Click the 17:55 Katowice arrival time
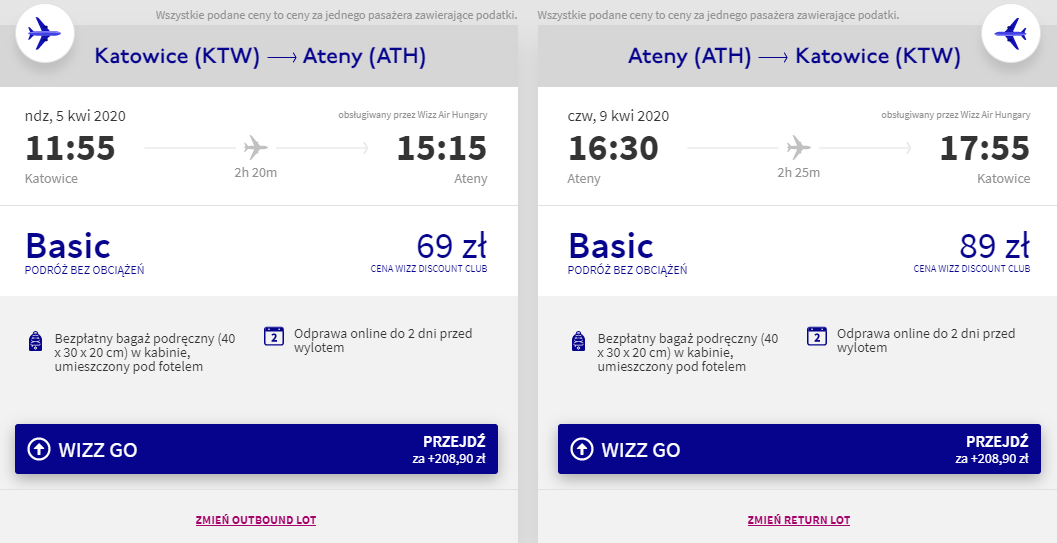This screenshot has width=1057, height=543. point(984,149)
